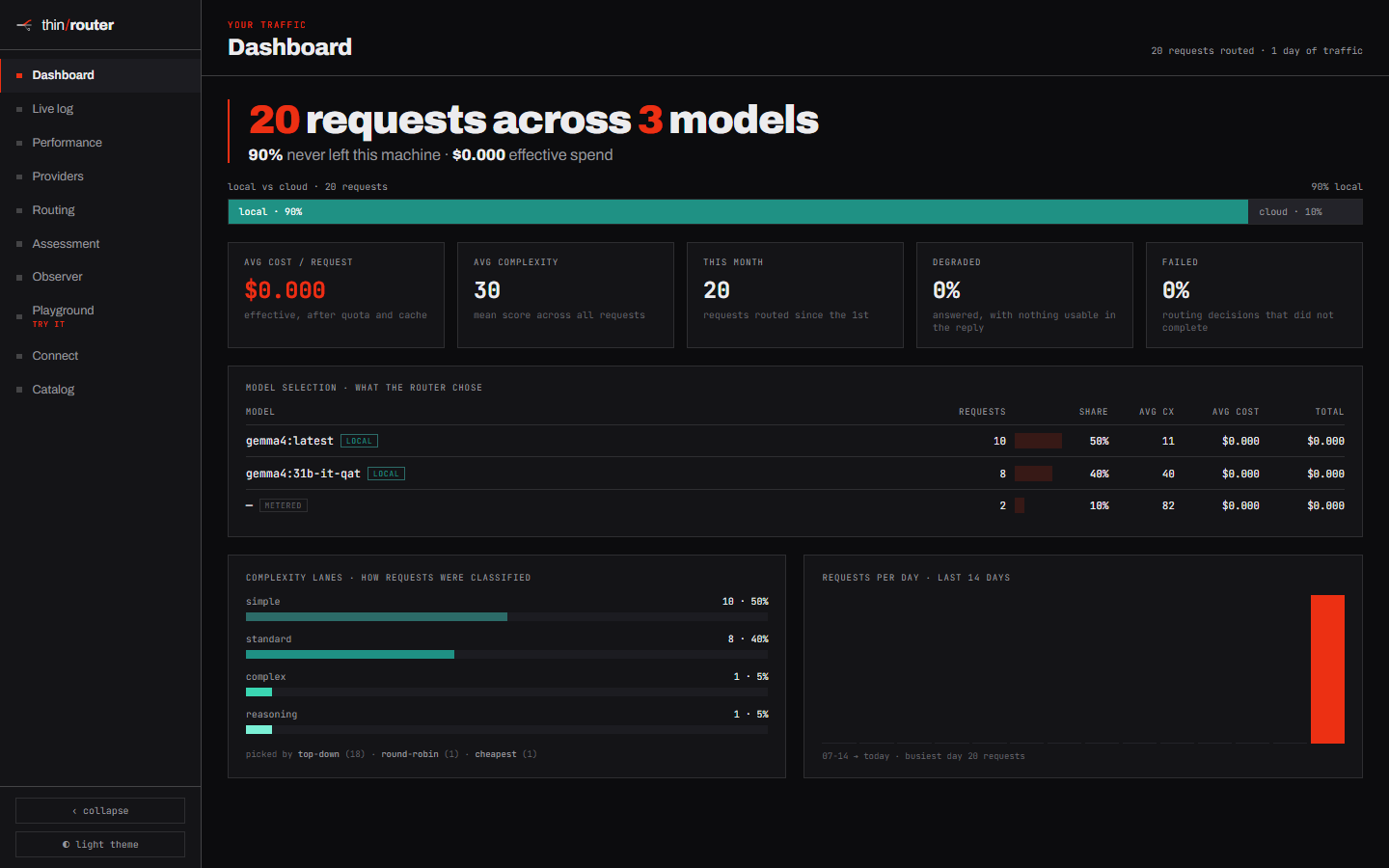Click today's red bar in requests chart

click(x=1327, y=669)
